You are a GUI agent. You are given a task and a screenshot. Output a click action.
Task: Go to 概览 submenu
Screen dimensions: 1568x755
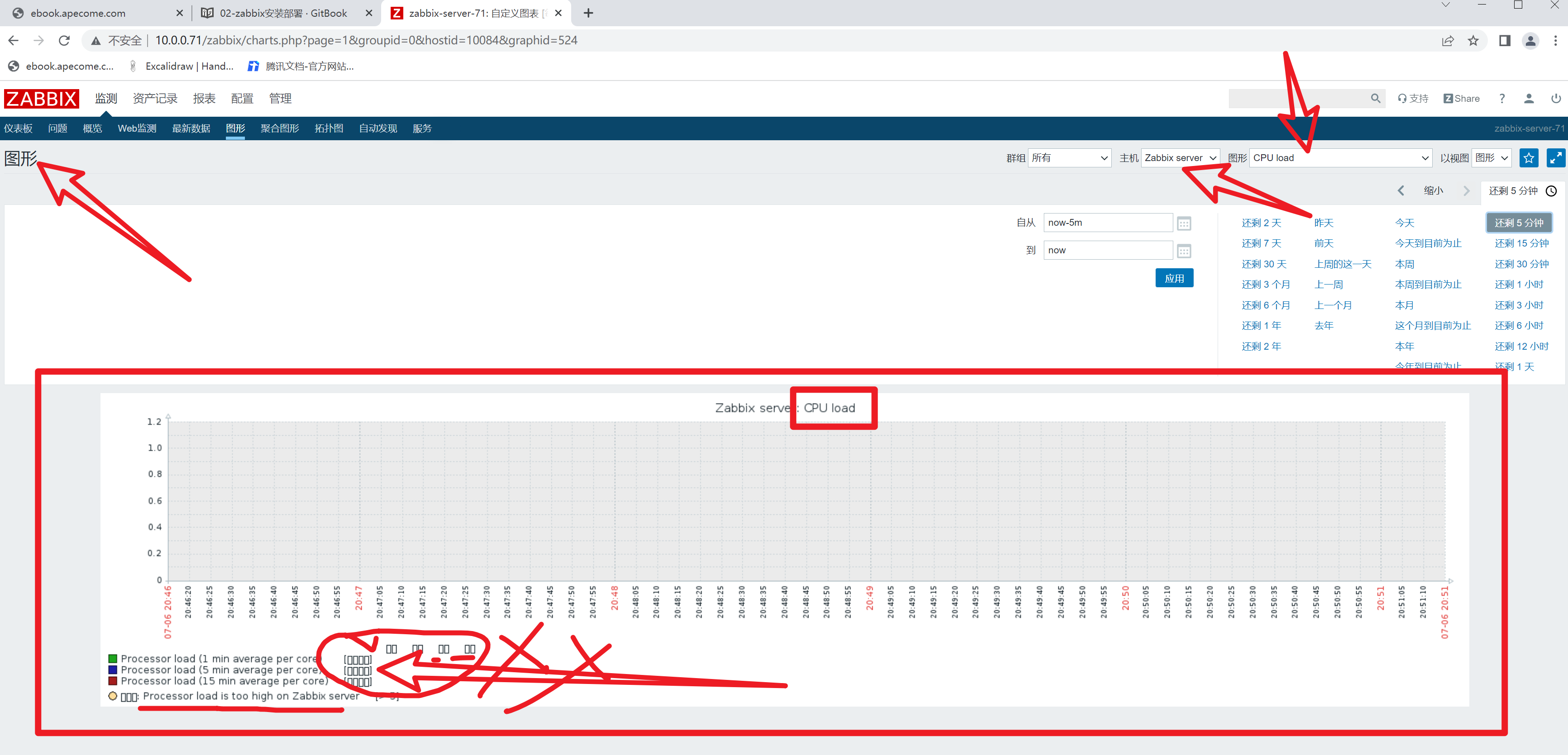(x=92, y=128)
